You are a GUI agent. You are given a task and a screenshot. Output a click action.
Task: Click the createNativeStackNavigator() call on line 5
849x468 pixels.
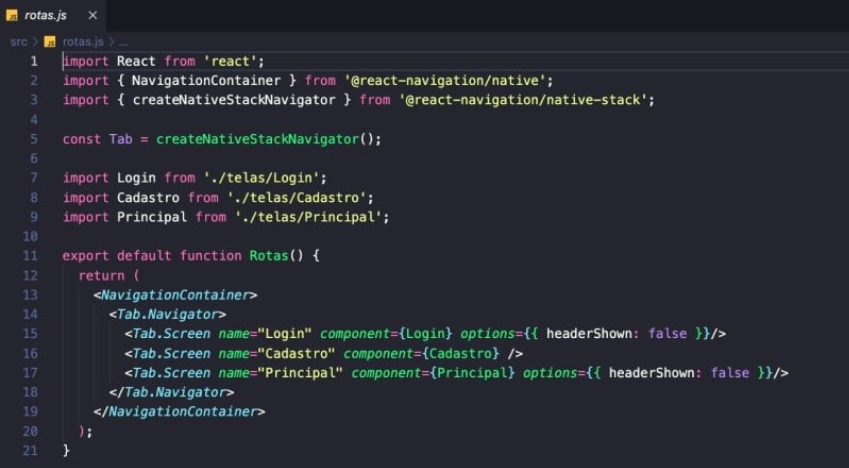click(x=268, y=139)
